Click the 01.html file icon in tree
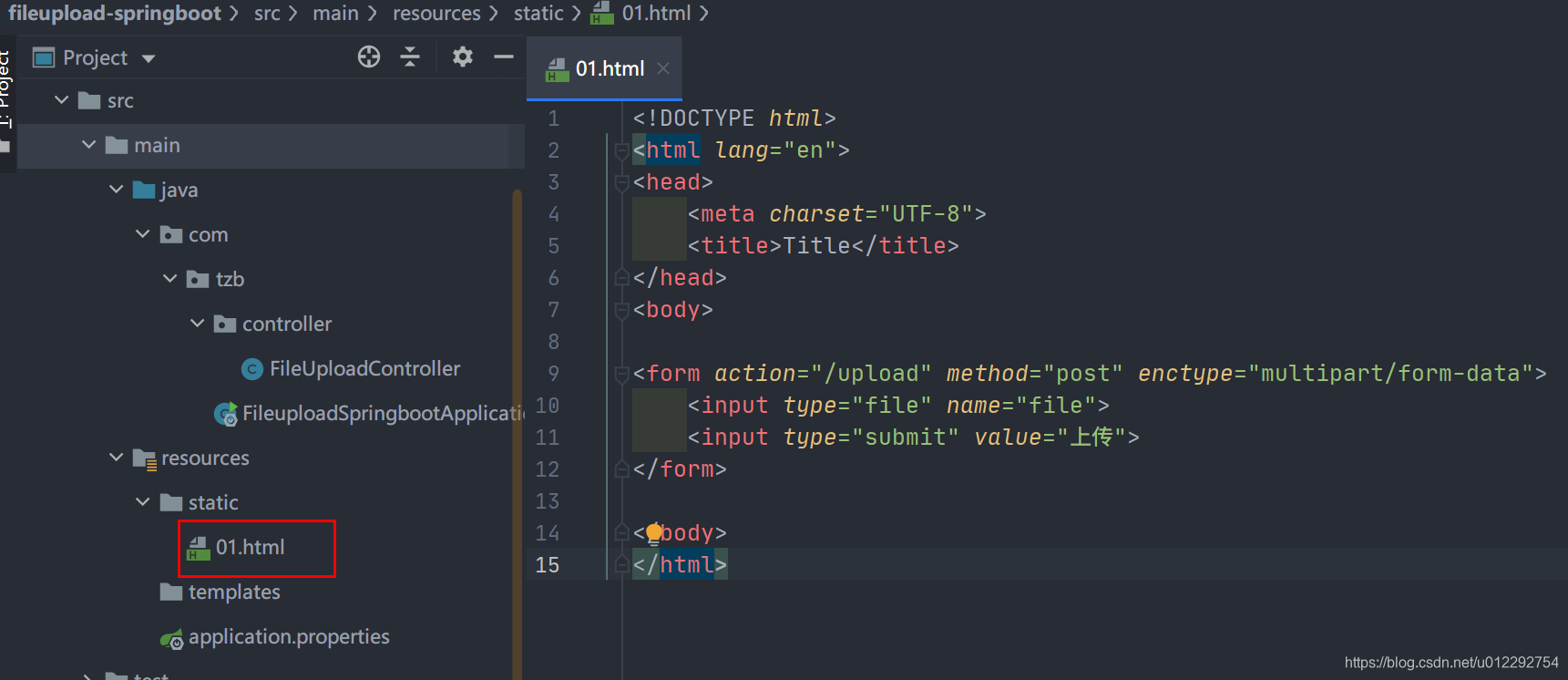 198,548
